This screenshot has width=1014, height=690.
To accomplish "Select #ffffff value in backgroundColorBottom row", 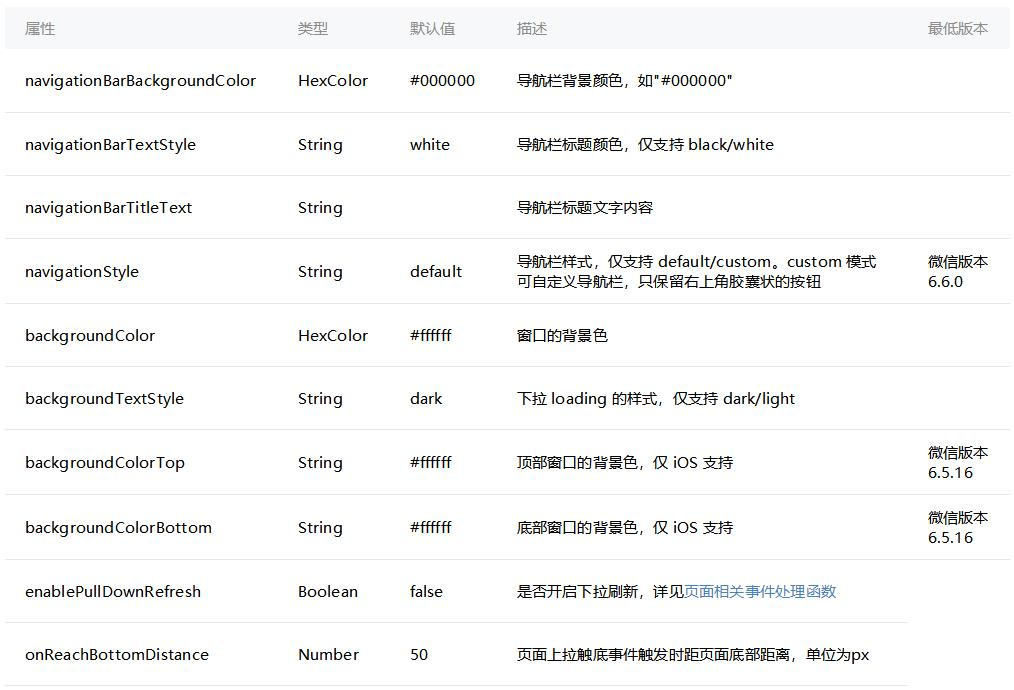I will tap(431, 527).
